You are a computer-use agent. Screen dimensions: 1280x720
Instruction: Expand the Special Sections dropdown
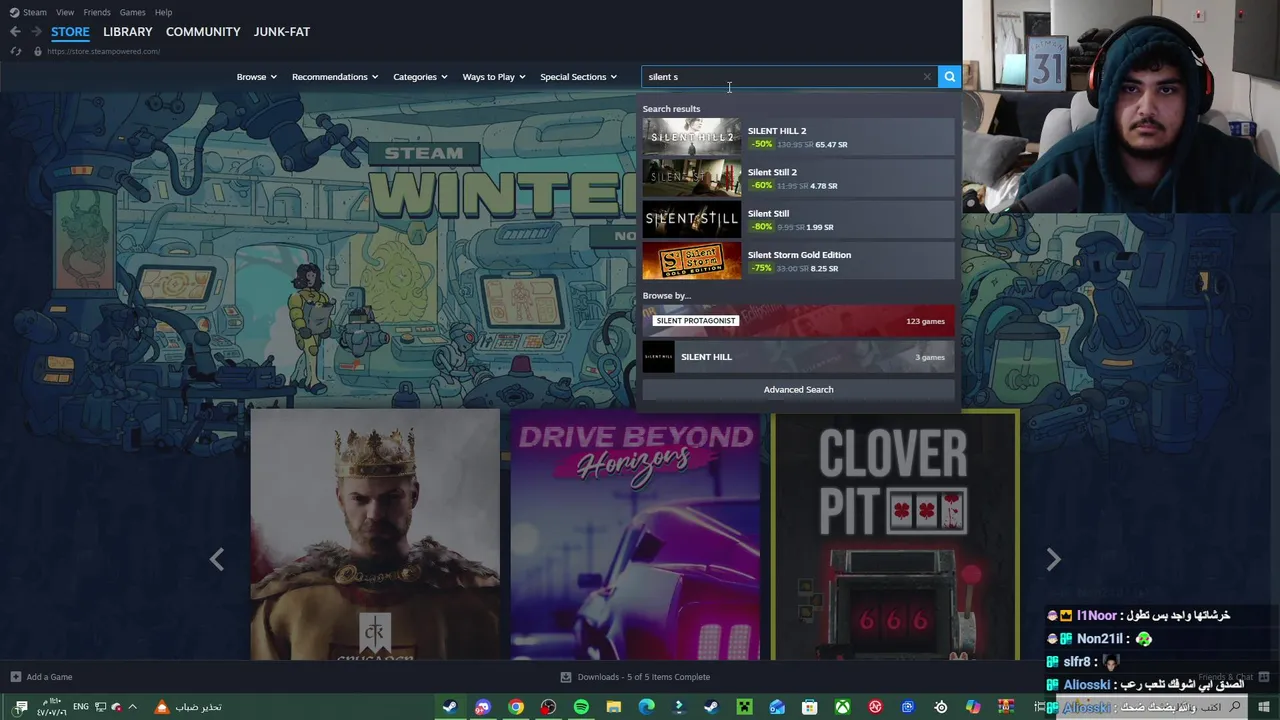pyautogui.click(x=578, y=77)
